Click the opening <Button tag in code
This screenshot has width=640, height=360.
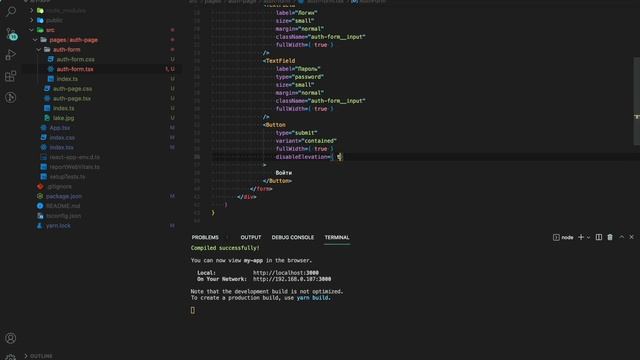(274, 125)
